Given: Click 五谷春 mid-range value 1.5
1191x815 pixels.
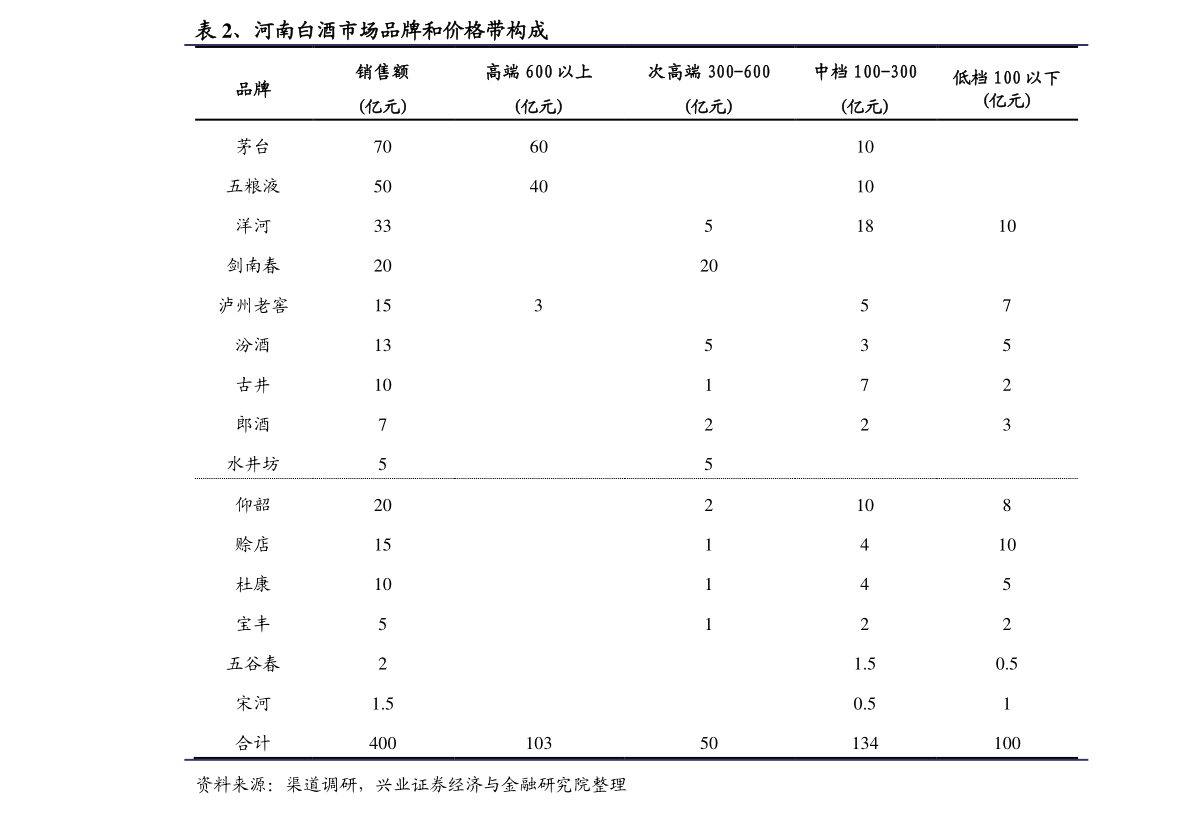Looking at the screenshot, I should tap(864, 663).
